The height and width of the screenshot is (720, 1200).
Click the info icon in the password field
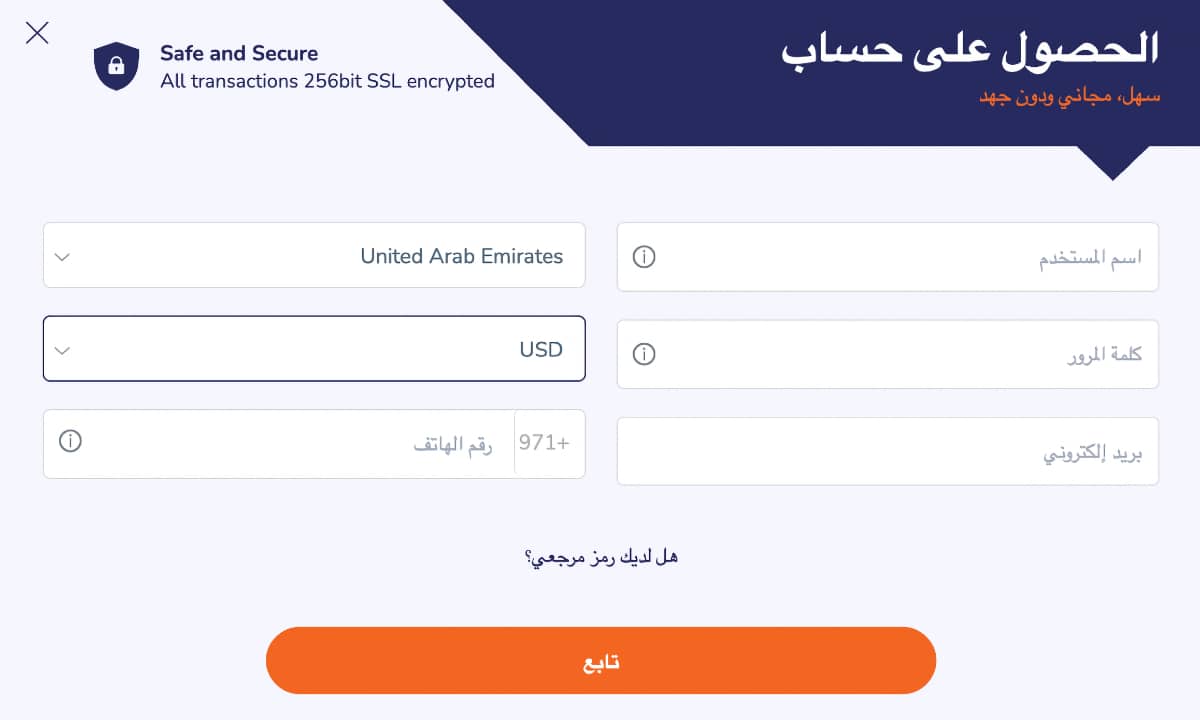point(645,354)
